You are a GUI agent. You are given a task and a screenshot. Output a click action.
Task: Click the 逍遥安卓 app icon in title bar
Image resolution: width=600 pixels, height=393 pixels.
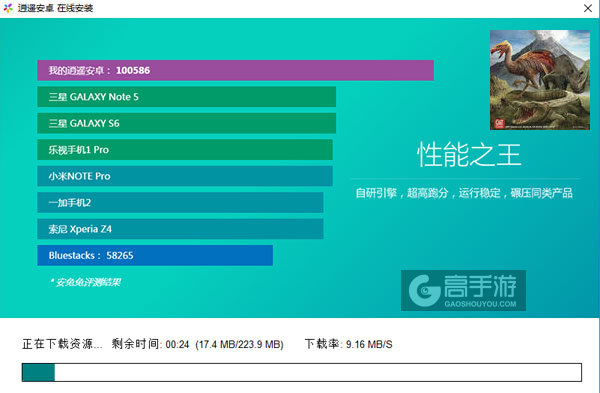pyautogui.click(x=8, y=8)
